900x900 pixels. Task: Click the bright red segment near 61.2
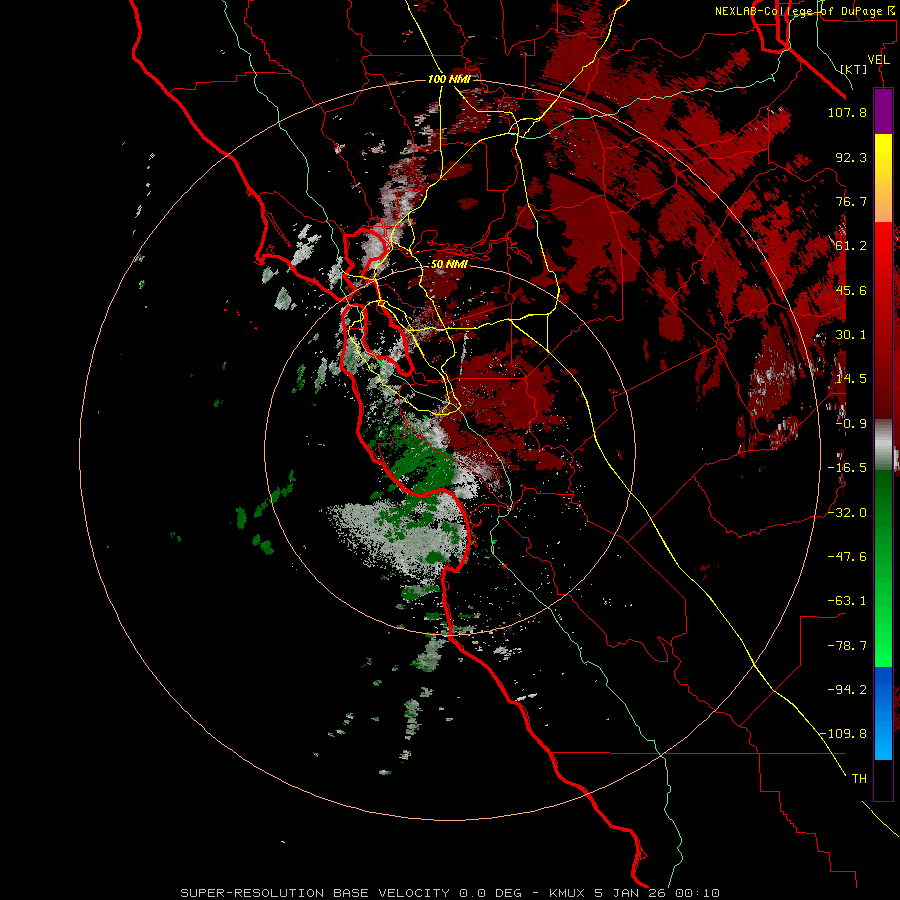[x=883, y=245]
